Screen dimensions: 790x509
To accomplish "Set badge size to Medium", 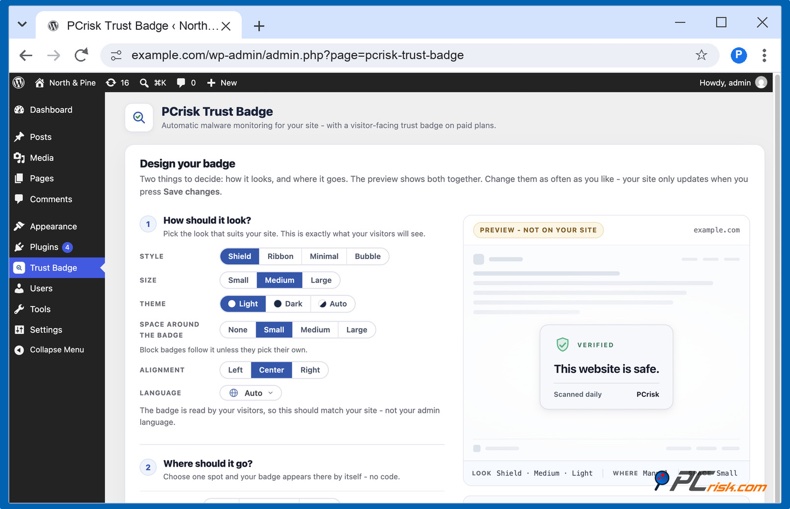I will (280, 280).
